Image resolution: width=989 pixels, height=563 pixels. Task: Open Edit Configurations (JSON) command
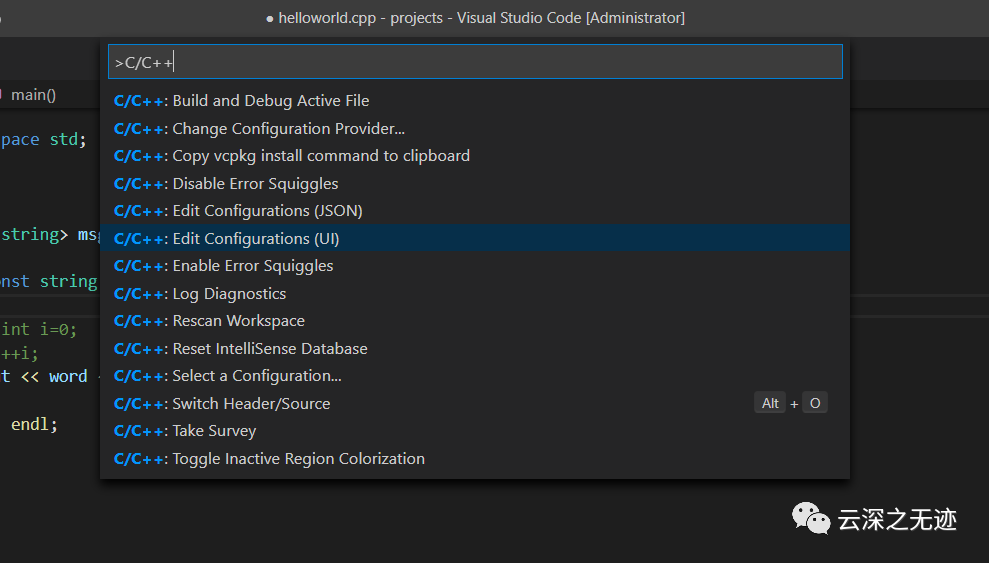pyautogui.click(x=475, y=211)
